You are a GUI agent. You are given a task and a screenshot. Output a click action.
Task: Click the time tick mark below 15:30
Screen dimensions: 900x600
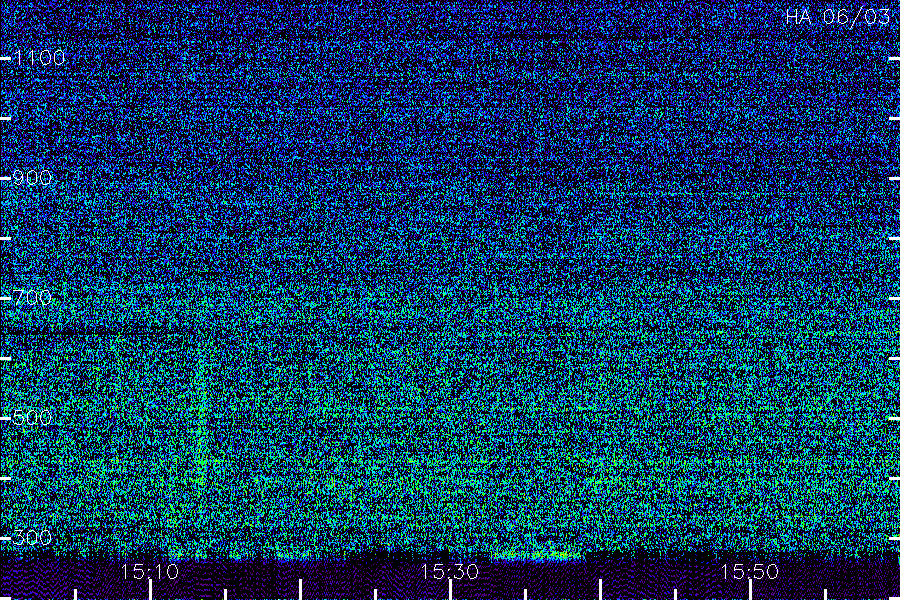(450, 590)
